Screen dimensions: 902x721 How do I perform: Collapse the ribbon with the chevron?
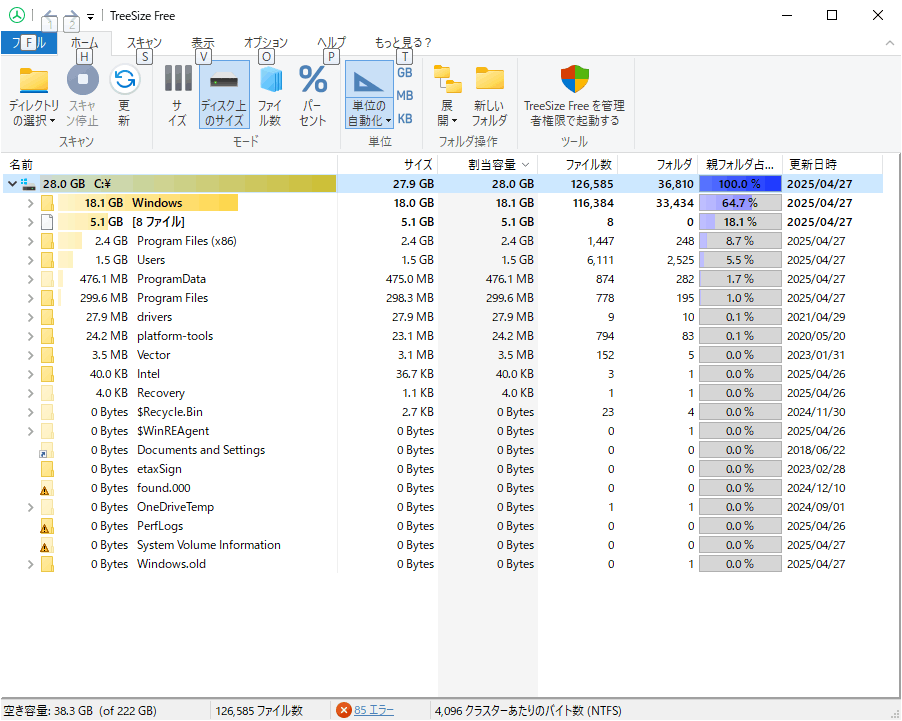(x=889, y=43)
